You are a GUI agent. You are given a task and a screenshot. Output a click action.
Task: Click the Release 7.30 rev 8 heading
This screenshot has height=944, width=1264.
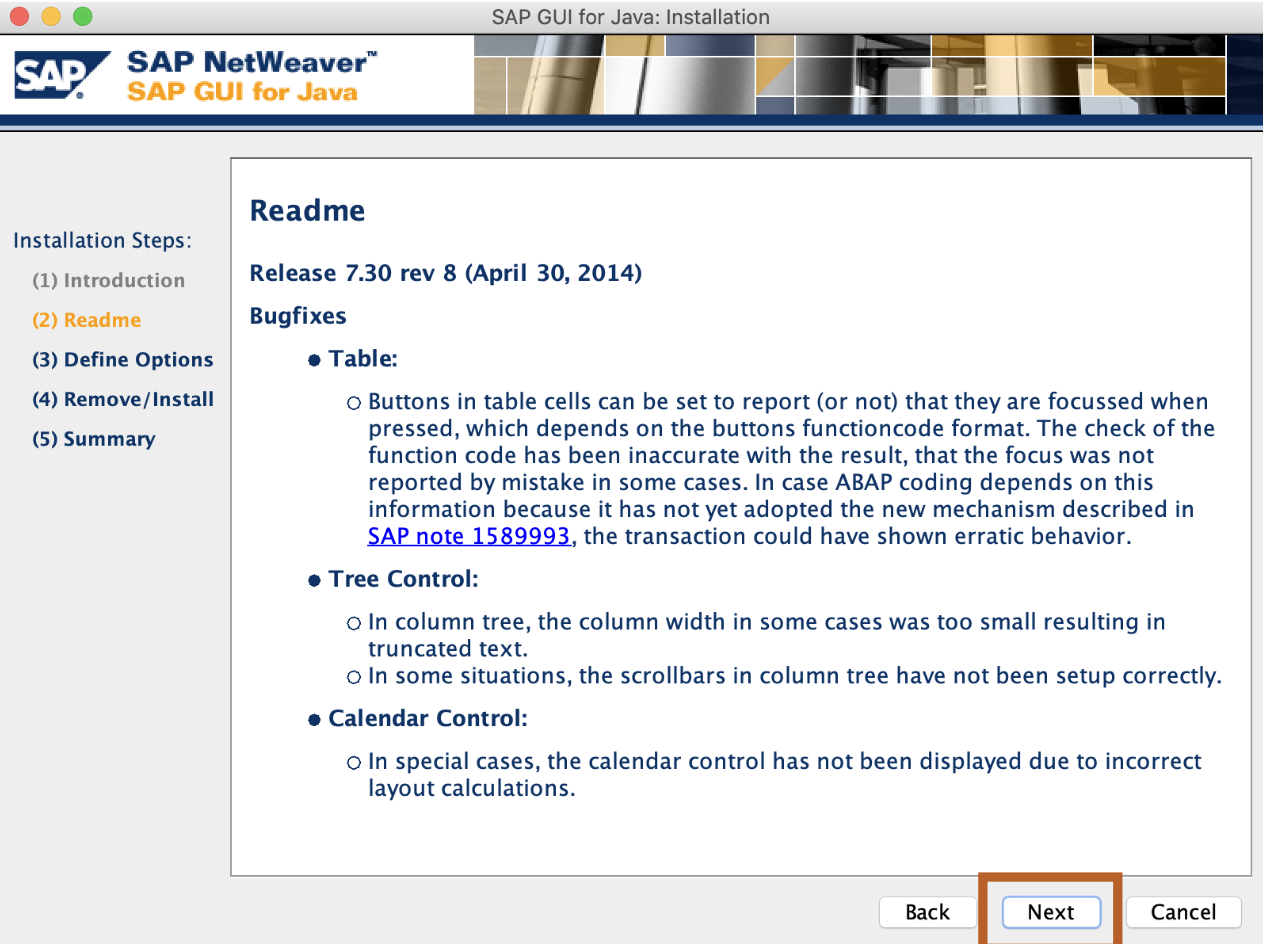click(x=445, y=273)
